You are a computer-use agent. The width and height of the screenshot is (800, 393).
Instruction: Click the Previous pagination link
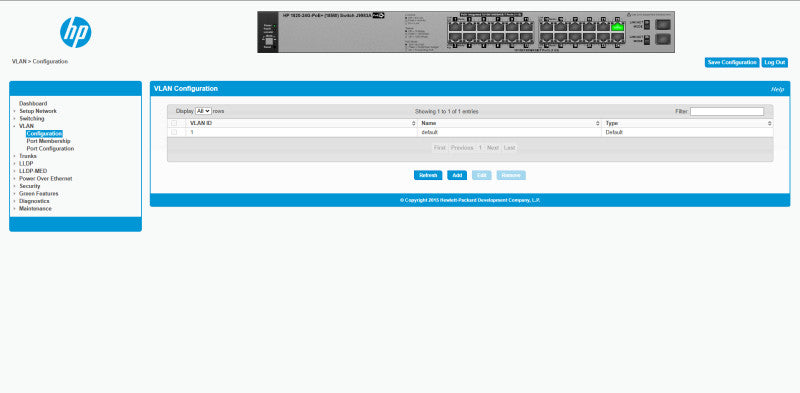462,148
